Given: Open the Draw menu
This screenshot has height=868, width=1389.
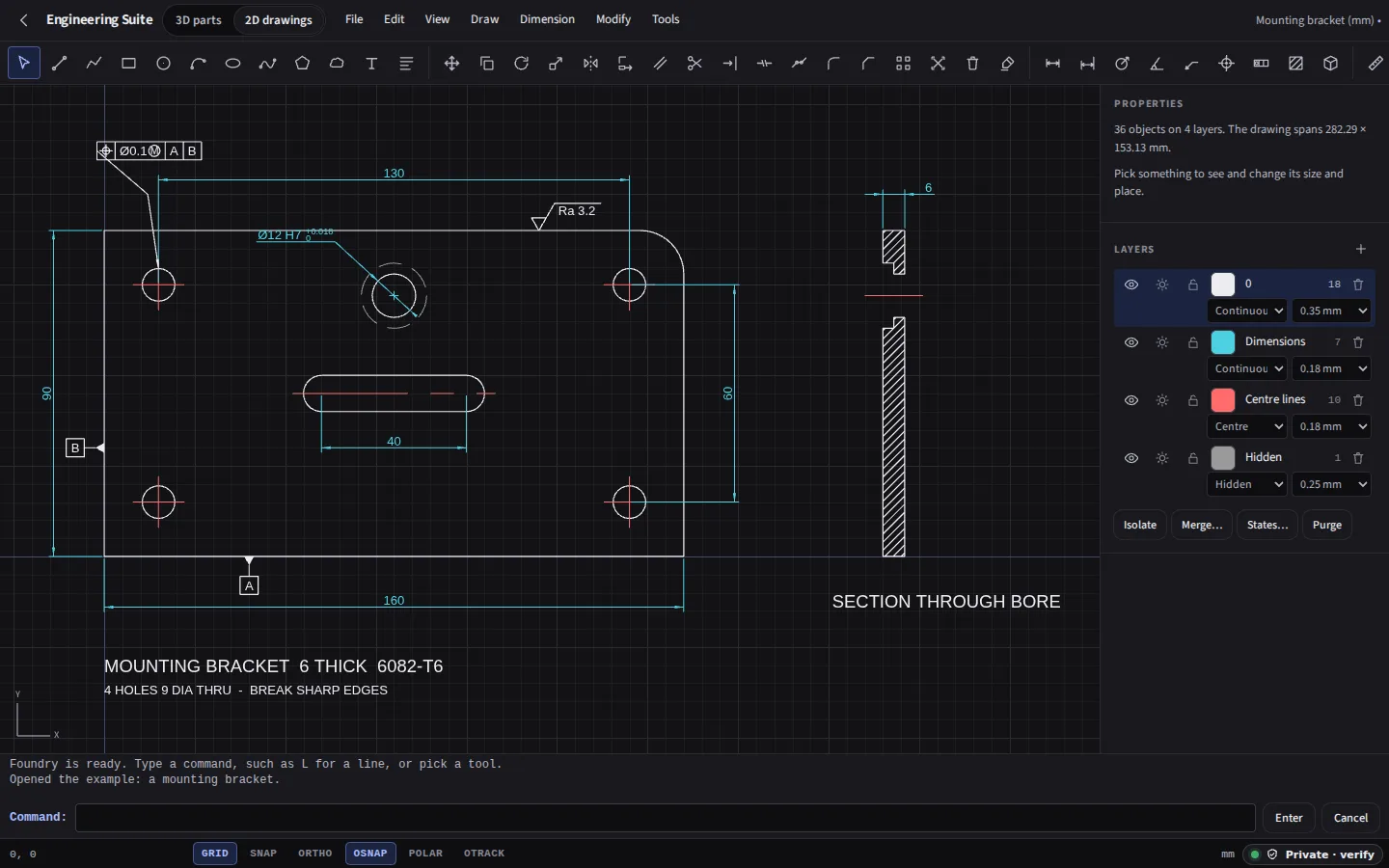Looking at the screenshot, I should (x=485, y=19).
